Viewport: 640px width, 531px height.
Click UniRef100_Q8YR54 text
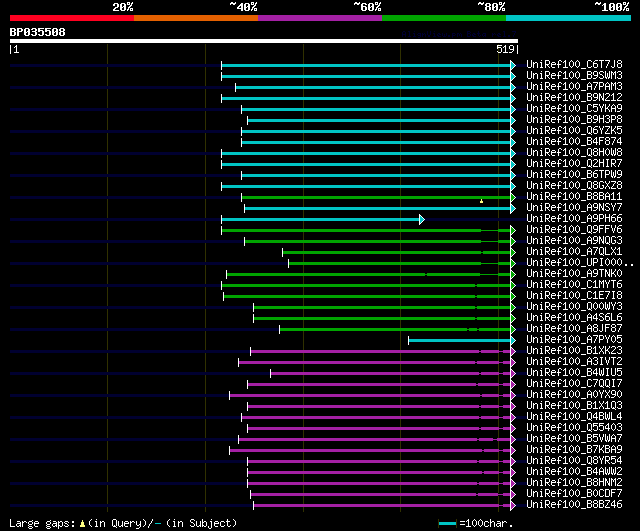tap(574, 461)
